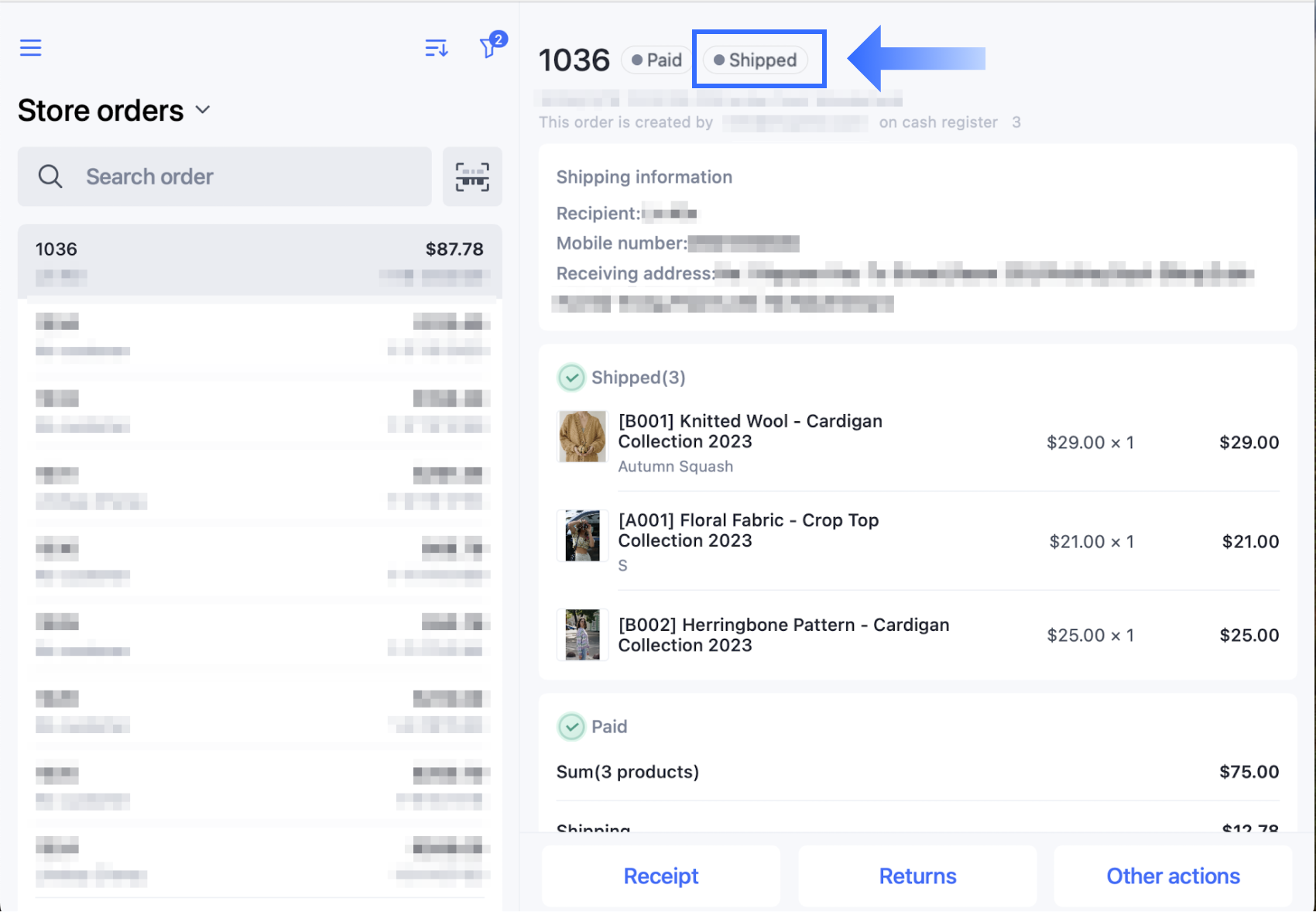Click the Shipped status badge
Viewport: 1316px width, 912px height.
pos(756,60)
